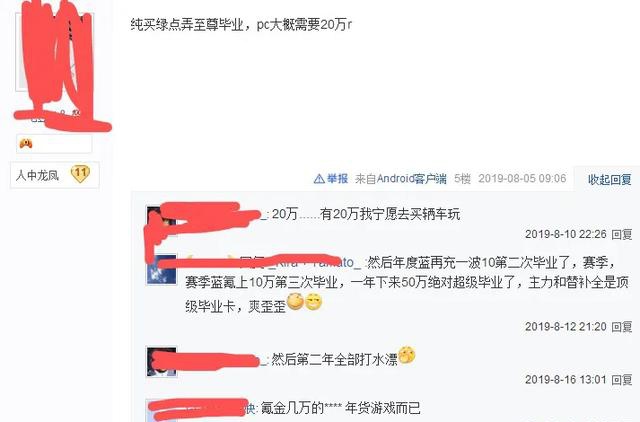Click the warning triangle icon beside 举报
The height and width of the screenshot is (422, 640).
click(319, 178)
